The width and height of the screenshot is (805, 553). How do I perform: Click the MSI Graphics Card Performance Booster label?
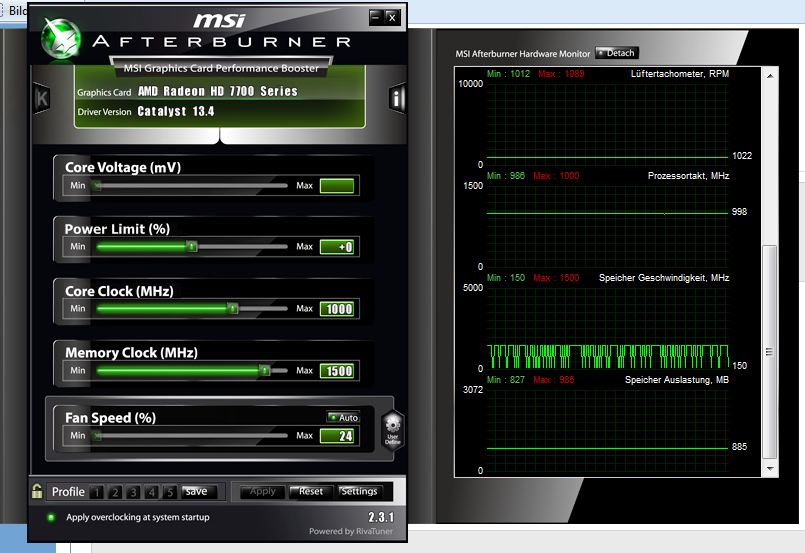pos(221,68)
